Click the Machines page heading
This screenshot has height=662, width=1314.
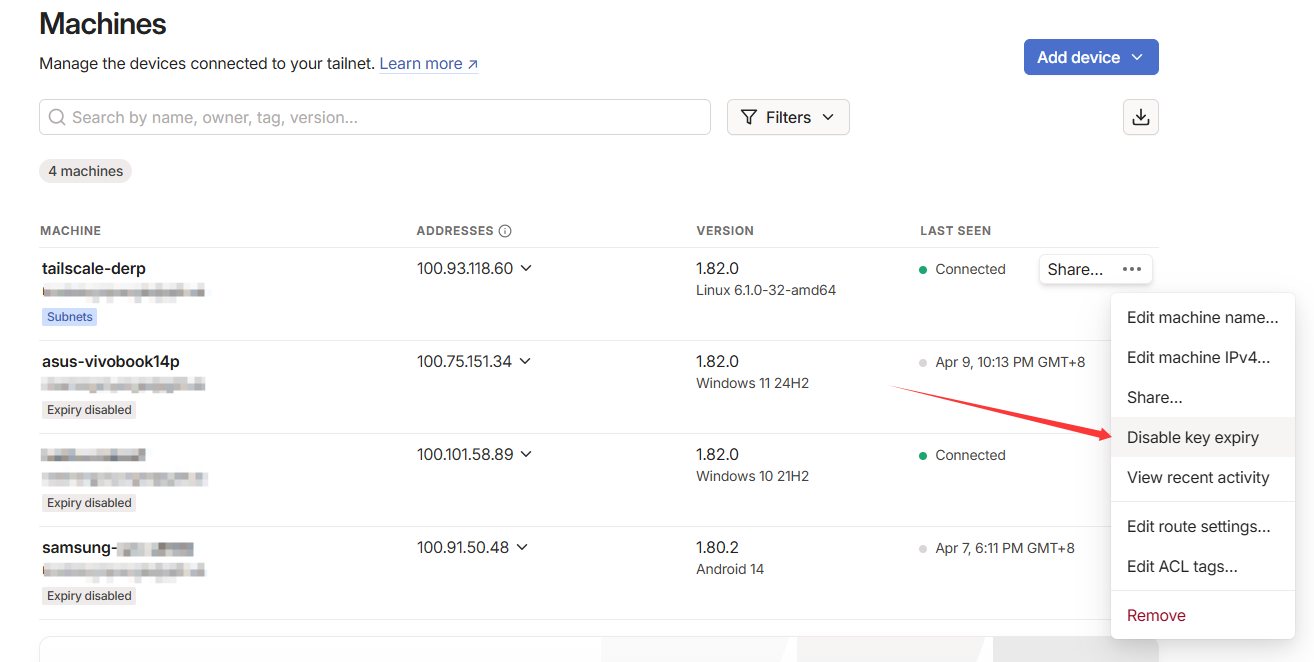103,23
